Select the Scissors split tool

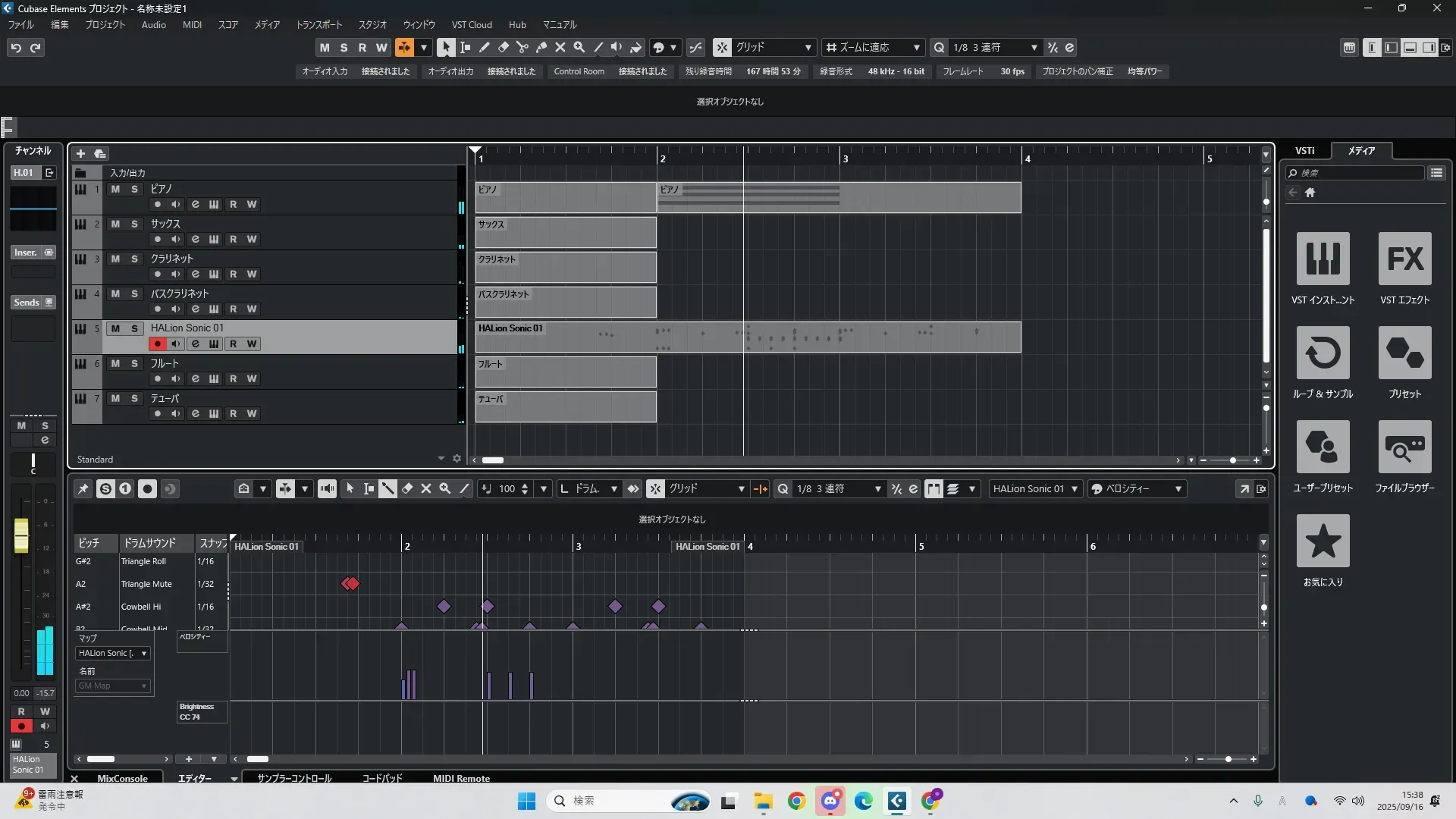tap(522, 47)
